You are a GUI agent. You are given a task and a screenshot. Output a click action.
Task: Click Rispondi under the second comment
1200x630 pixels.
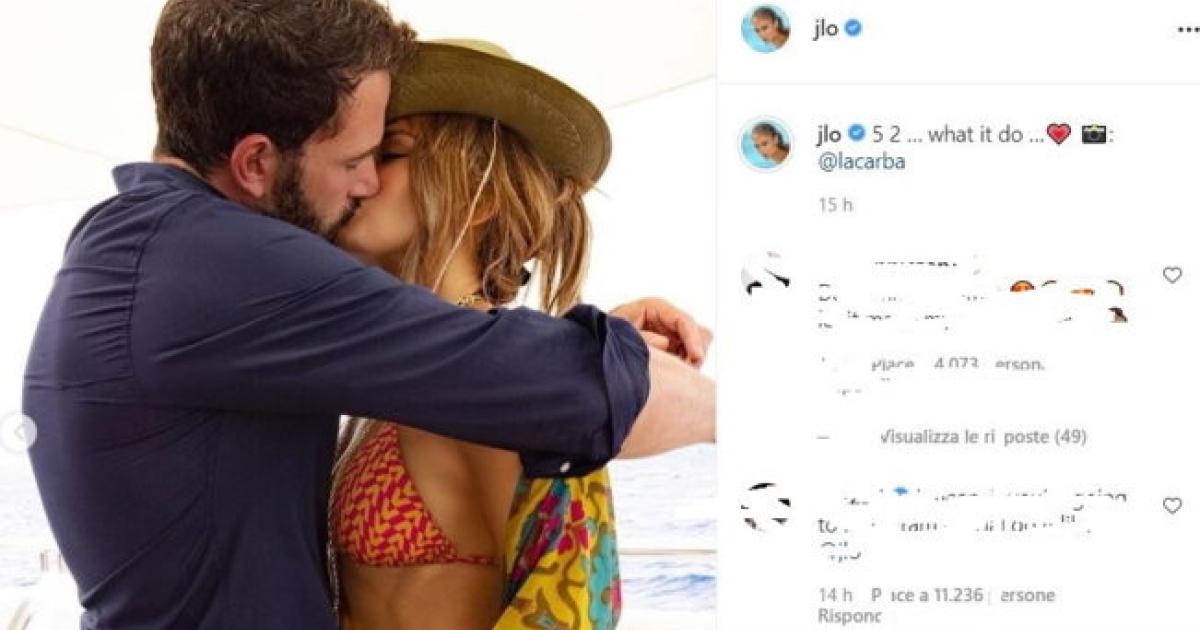tap(850, 616)
